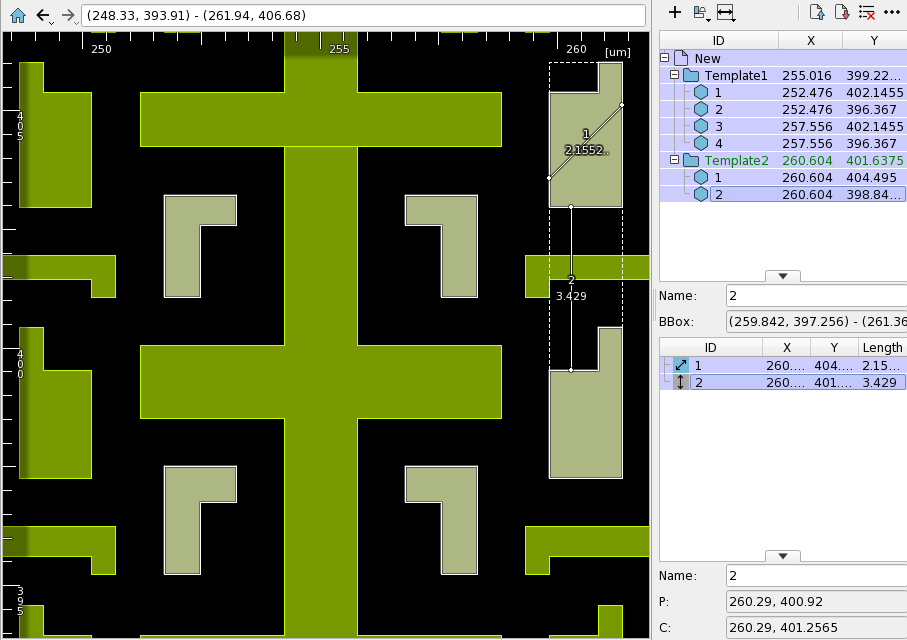
Task: Click the bottom endpoint of vertical ruler 2
Action: tap(571, 370)
